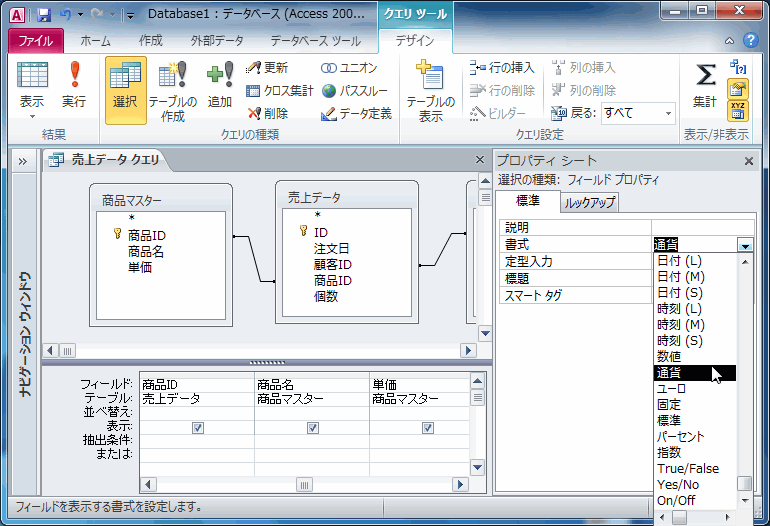Image resolution: width=770 pixels, height=526 pixels.
Task: Click the 顧客ID field in 売上データ table
Action: (332, 265)
